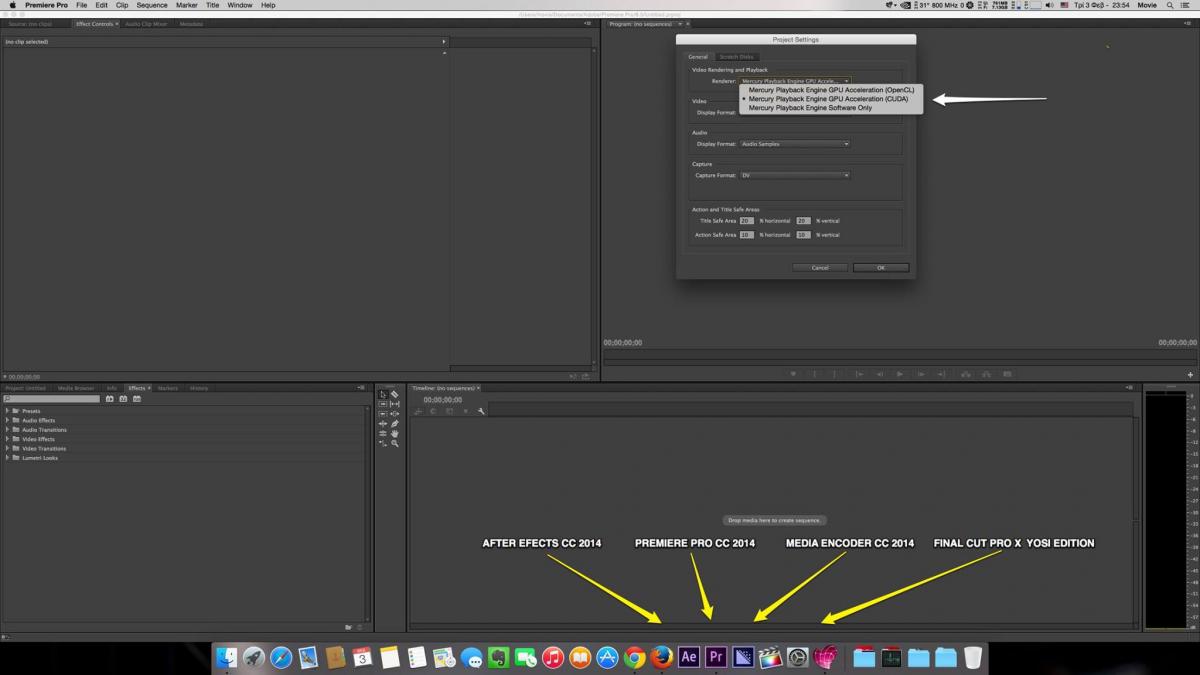Screen dimensions: 1200x675
Task: Expand the Lumetri Looks folder
Action: pos(7,457)
